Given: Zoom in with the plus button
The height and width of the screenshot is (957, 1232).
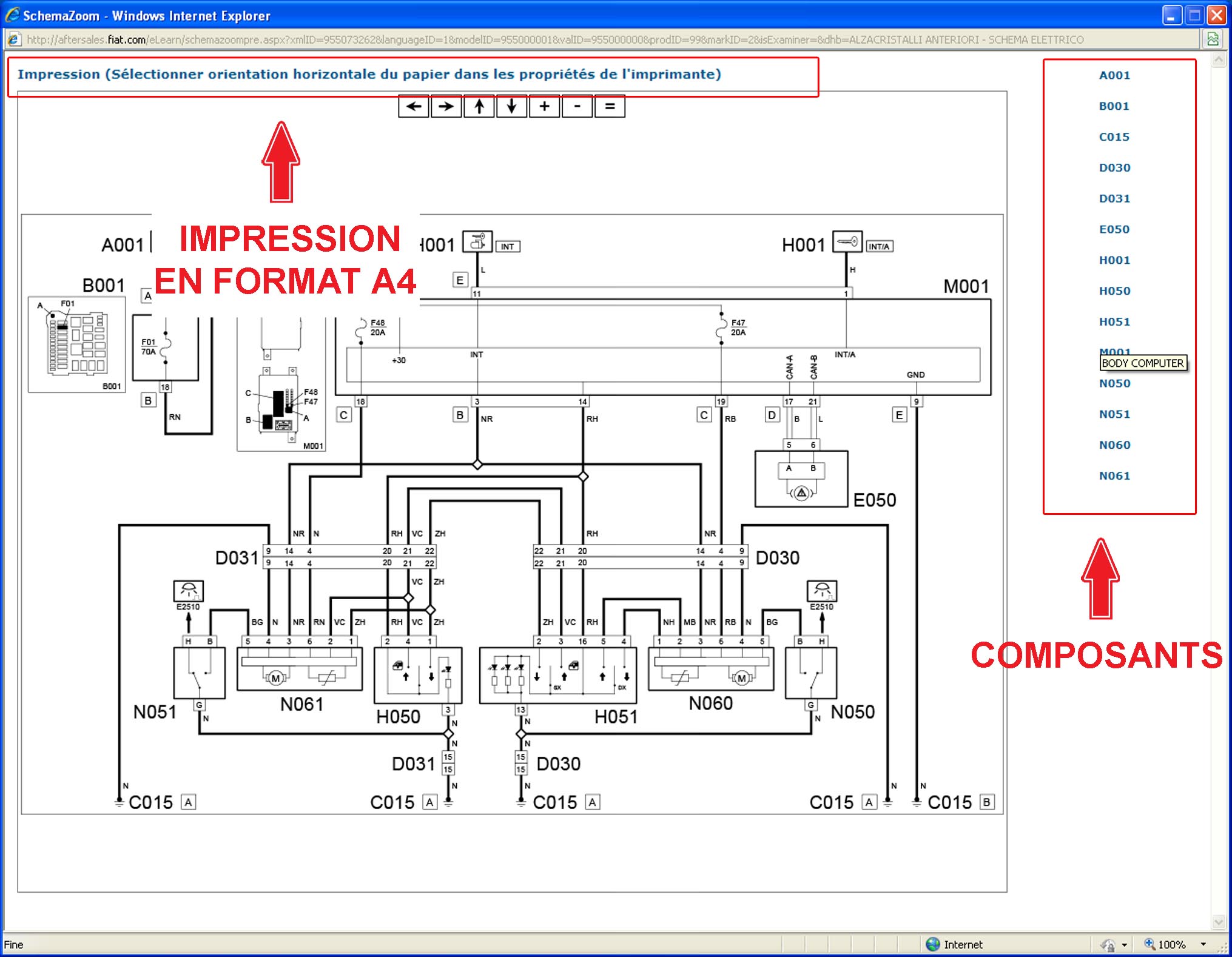Looking at the screenshot, I should (x=545, y=106).
